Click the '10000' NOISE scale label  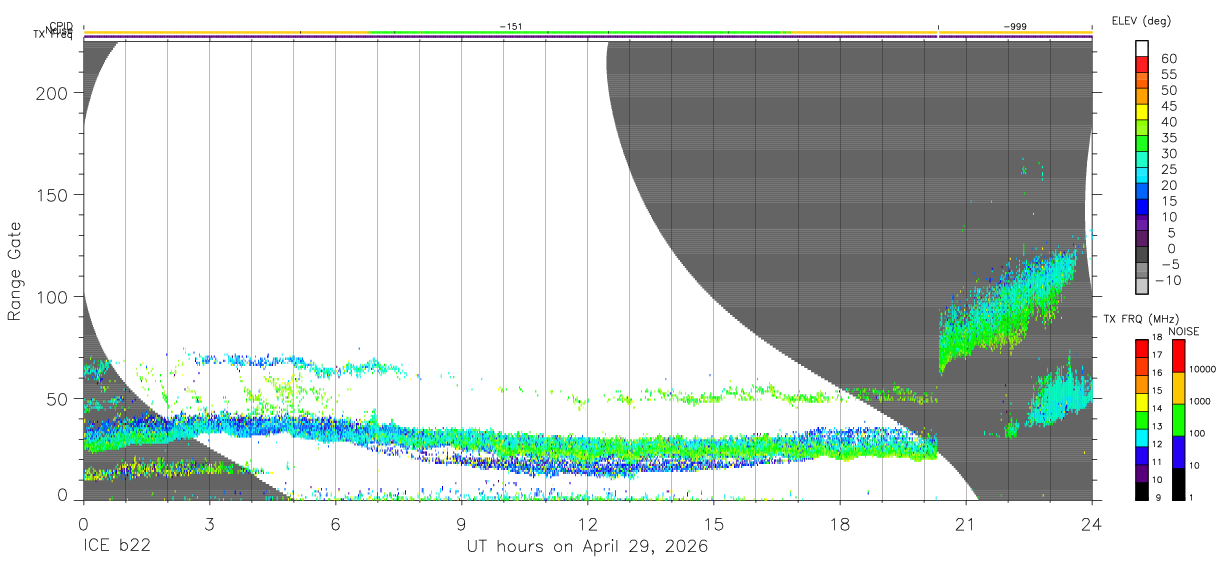[x=1201, y=370]
